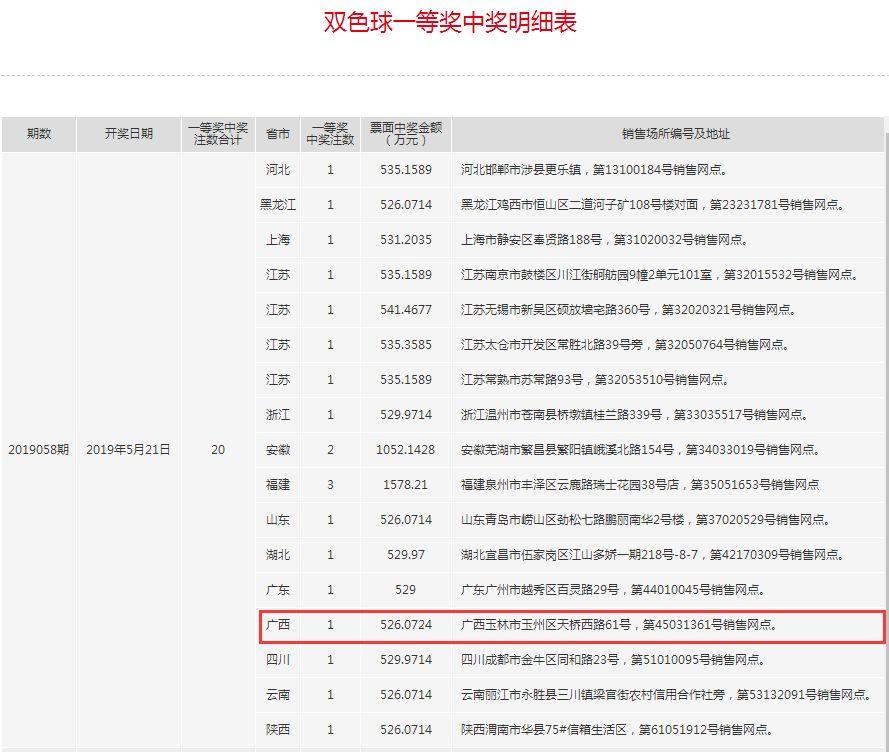Click the 一等奖中奖注数合计 column header
Screen dimensions: 889x752
(218, 134)
